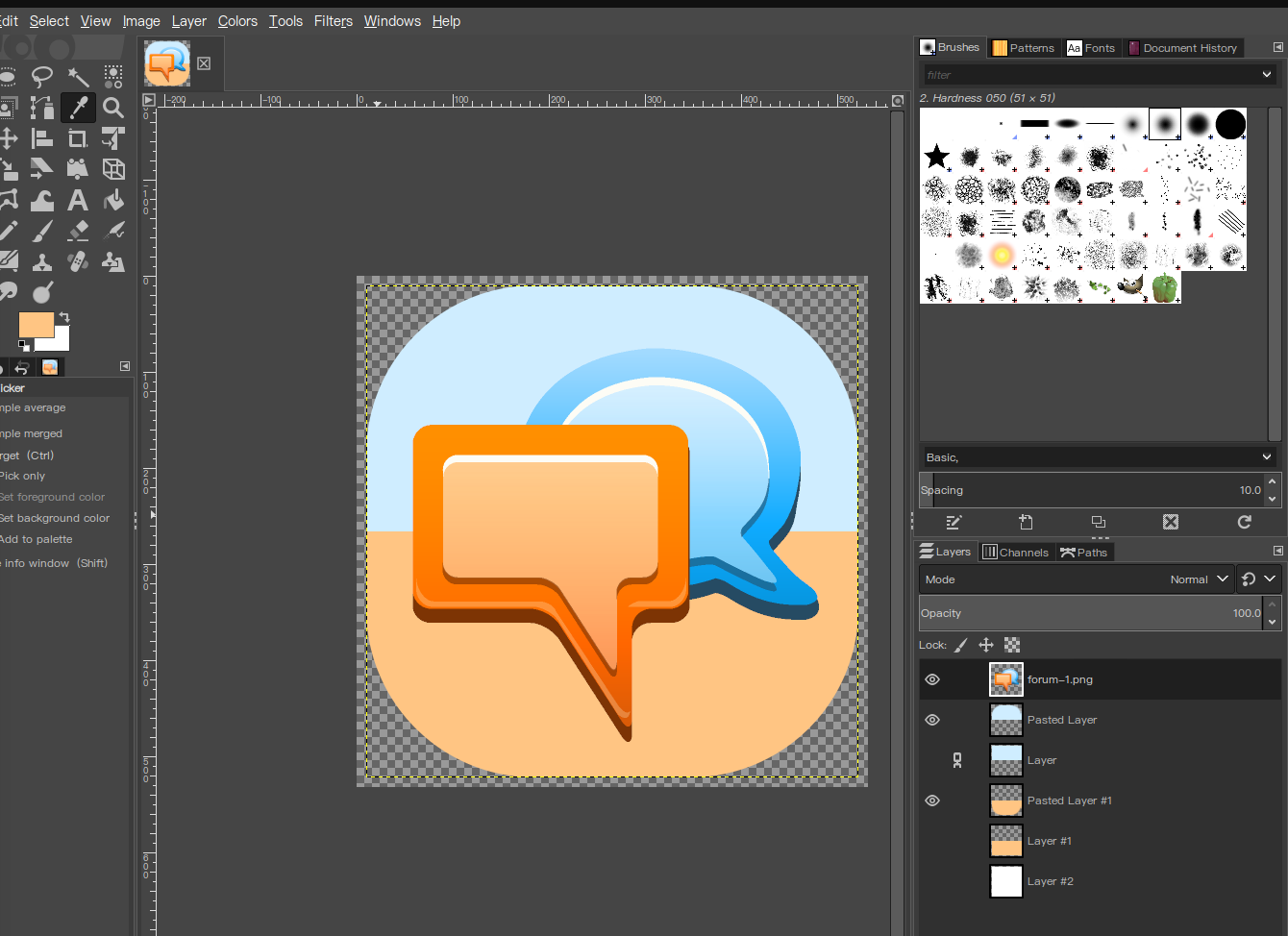This screenshot has width=1288, height=936.
Task: Pick the Paintbrush tool
Action: 43,231
